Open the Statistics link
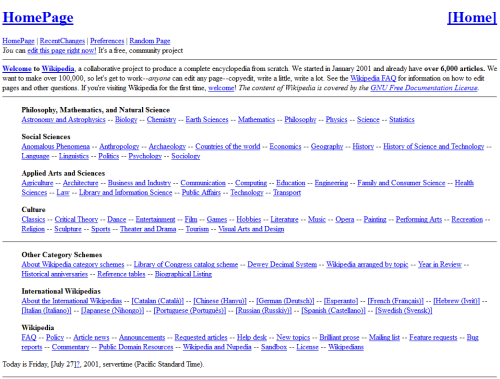The height and width of the screenshot is (379, 500). pyautogui.click(x=402, y=120)
